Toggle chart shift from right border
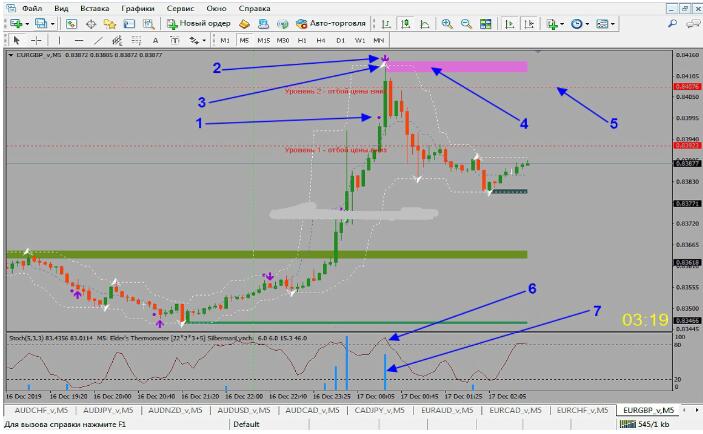The width and height of the screenshot is (703, 434). [x=529, y=24]
